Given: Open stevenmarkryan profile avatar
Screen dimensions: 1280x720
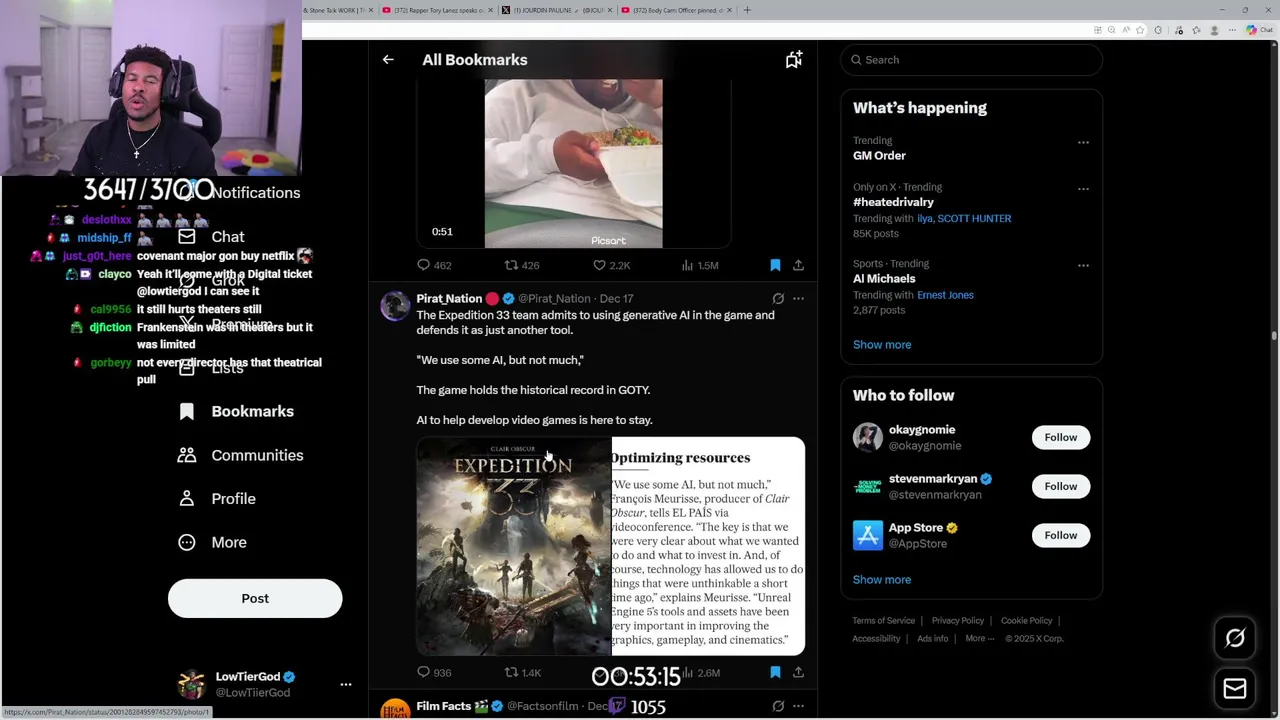Looking at the screenshot, I should (868, 486).
